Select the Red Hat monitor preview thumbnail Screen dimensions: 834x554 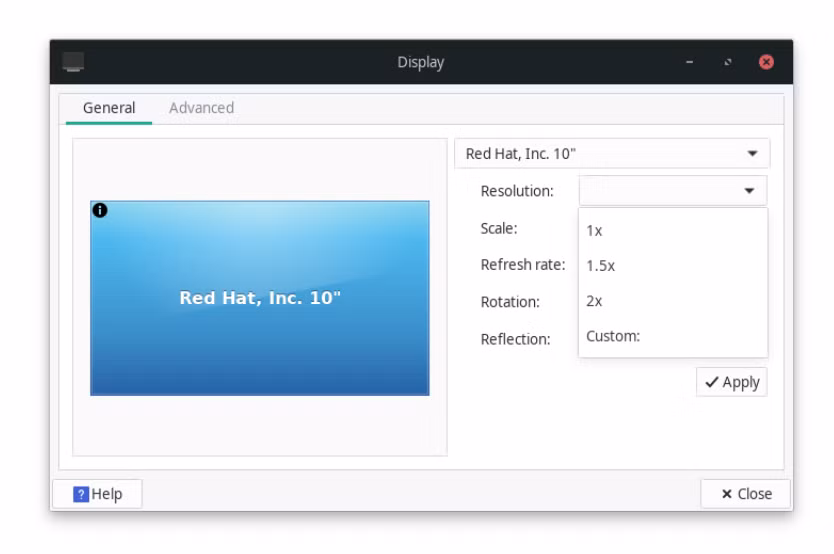click(x=260, y=298)
